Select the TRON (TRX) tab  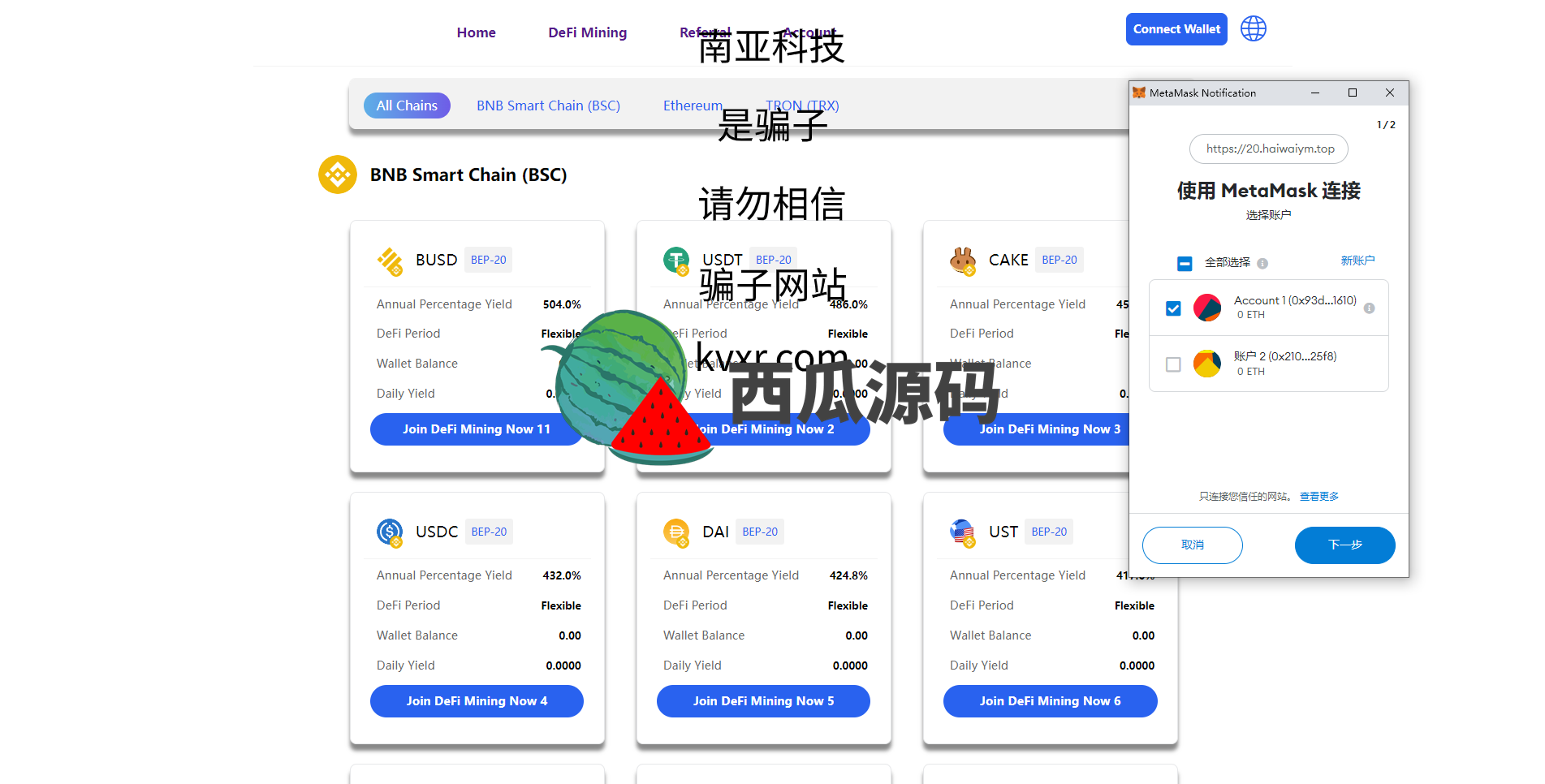[802, 106]
